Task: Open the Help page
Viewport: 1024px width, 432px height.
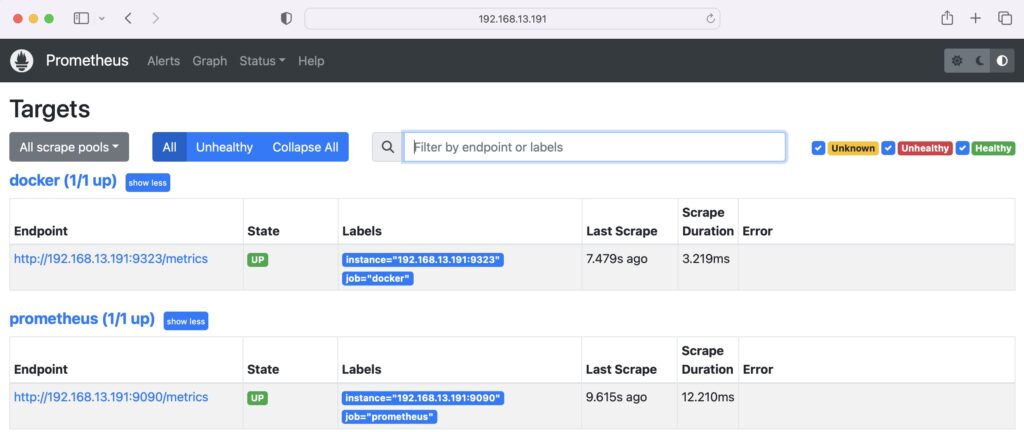Action: click(311, 61)
